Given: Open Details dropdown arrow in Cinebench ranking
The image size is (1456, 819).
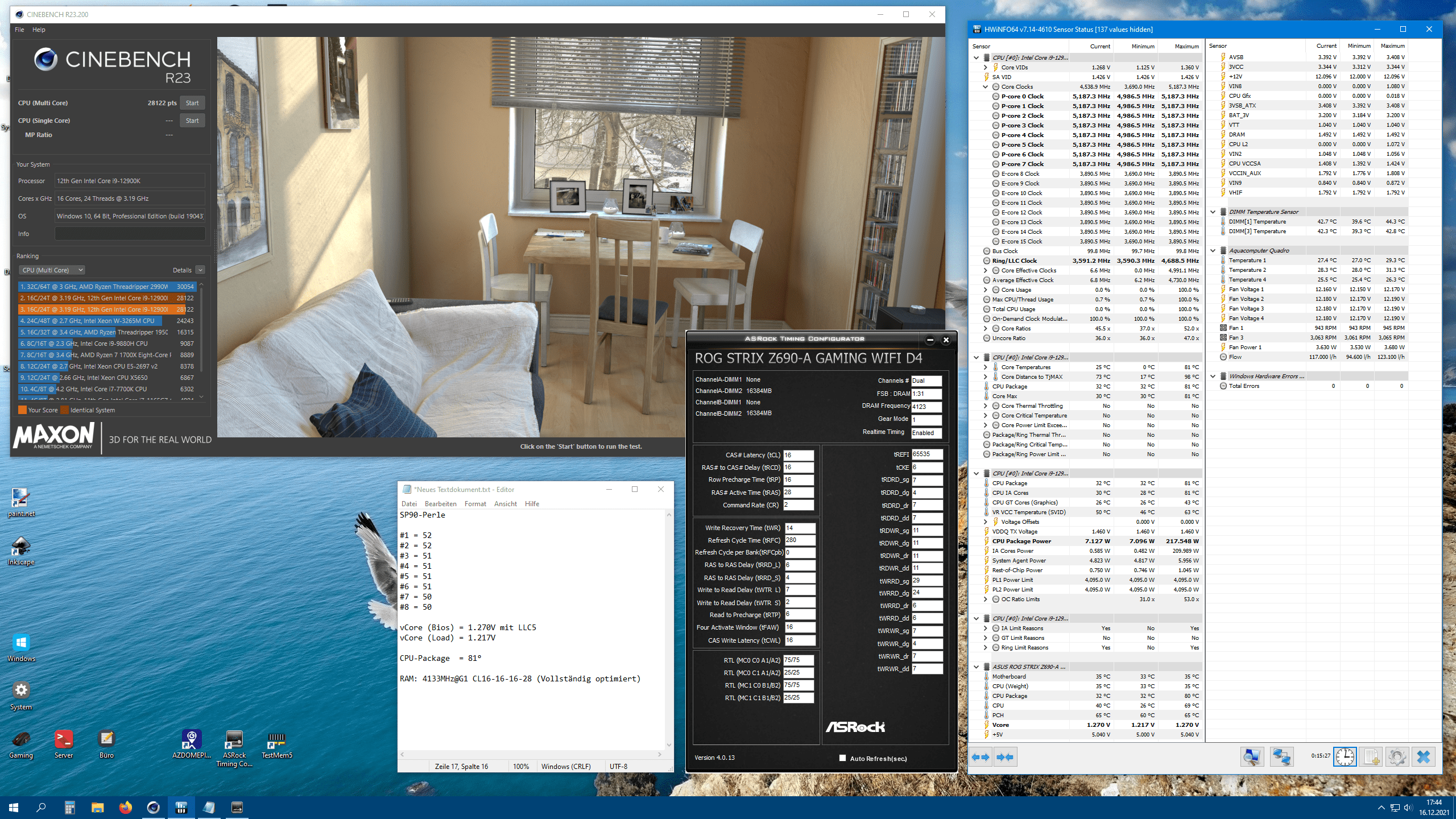Looking at the screenshot, I should pyautogui.click(x=200, y=270).
